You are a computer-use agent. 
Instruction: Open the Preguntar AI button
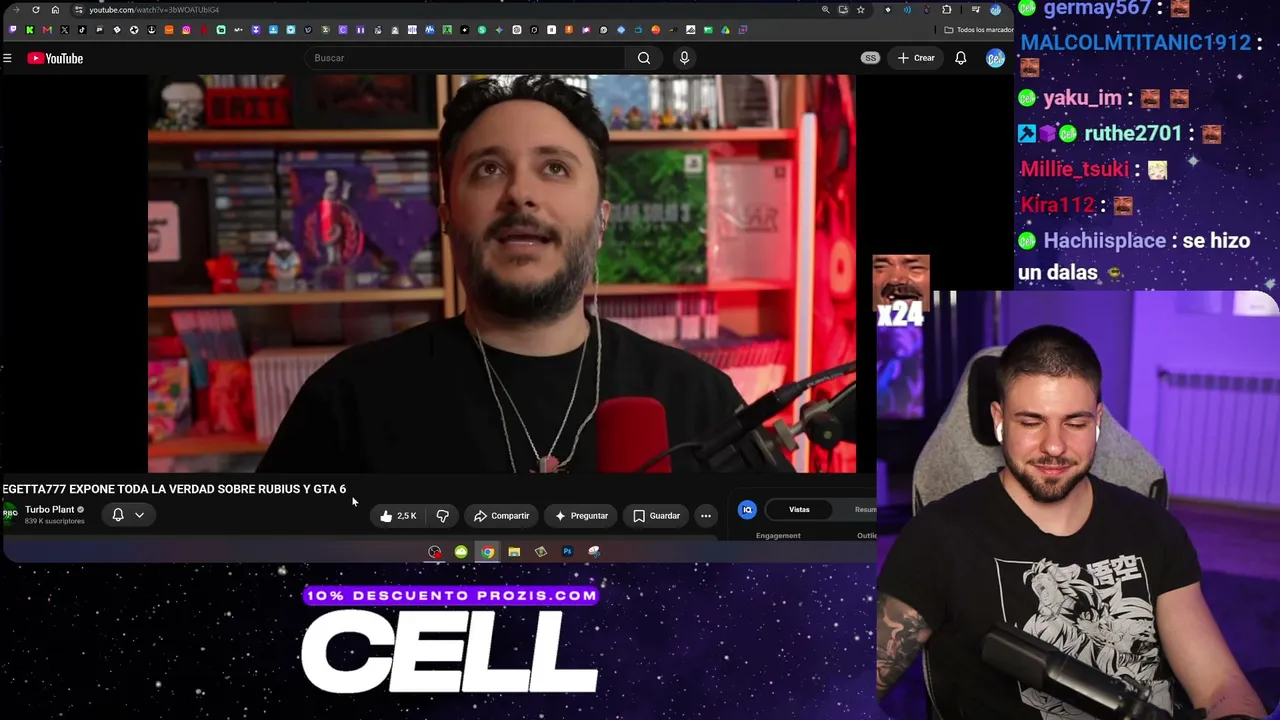coord(581,516)
